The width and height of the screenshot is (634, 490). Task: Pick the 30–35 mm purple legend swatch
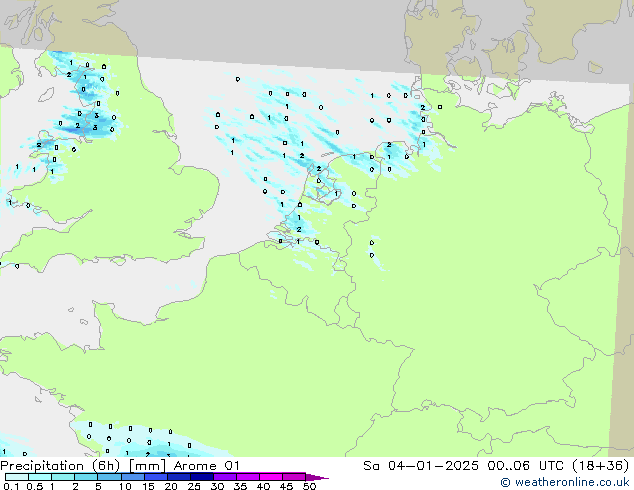coord(225,477)
